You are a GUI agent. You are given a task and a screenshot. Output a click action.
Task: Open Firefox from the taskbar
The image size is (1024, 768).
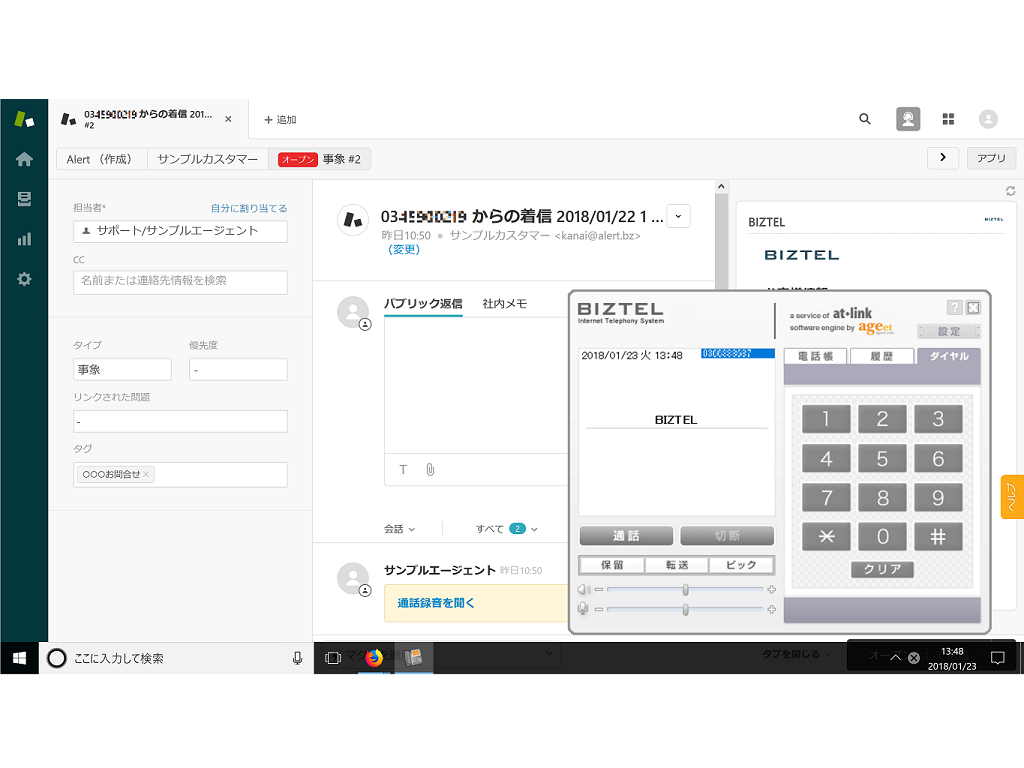pyautogui.click(x=375, y=657)
